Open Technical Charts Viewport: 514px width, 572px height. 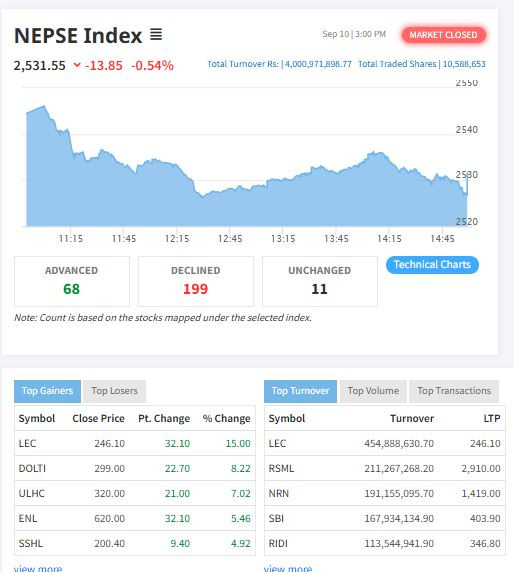point(432,264)
